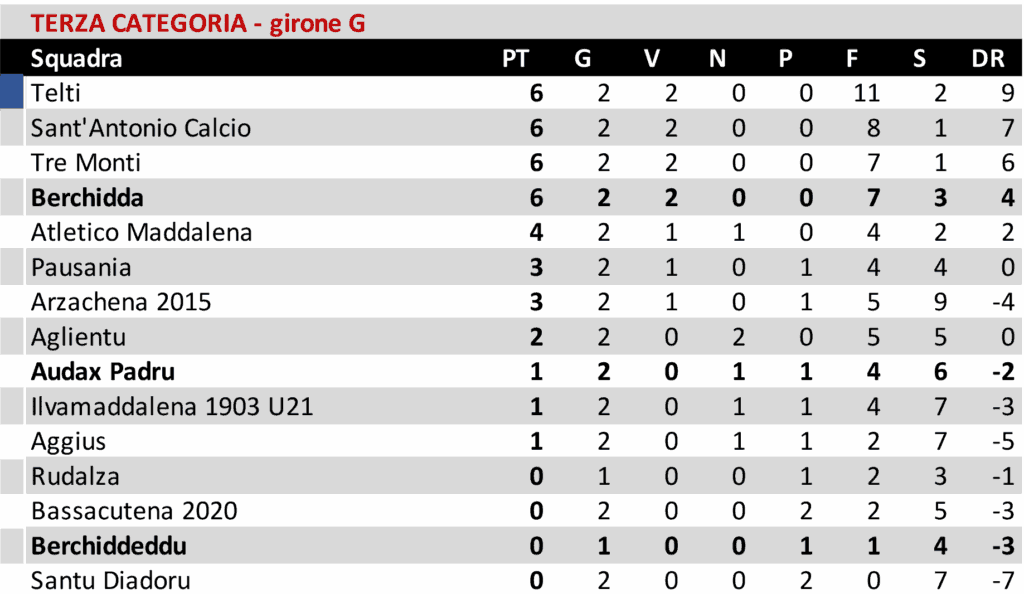Click the Arzachena 2015 team name

tap(121, 302)
